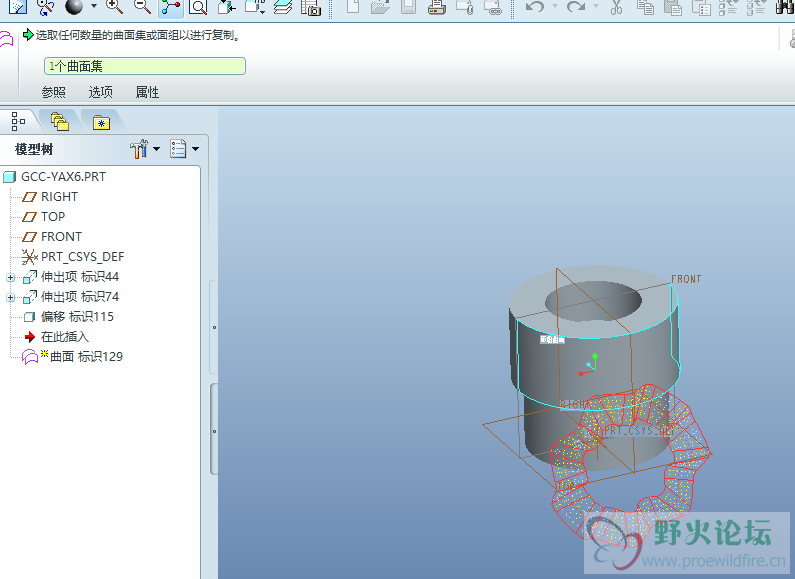Image resolution: width=795 pixels, height=579 pixels.
Task: Switch to the favorites navigator tab
Action: click(101, 122)
